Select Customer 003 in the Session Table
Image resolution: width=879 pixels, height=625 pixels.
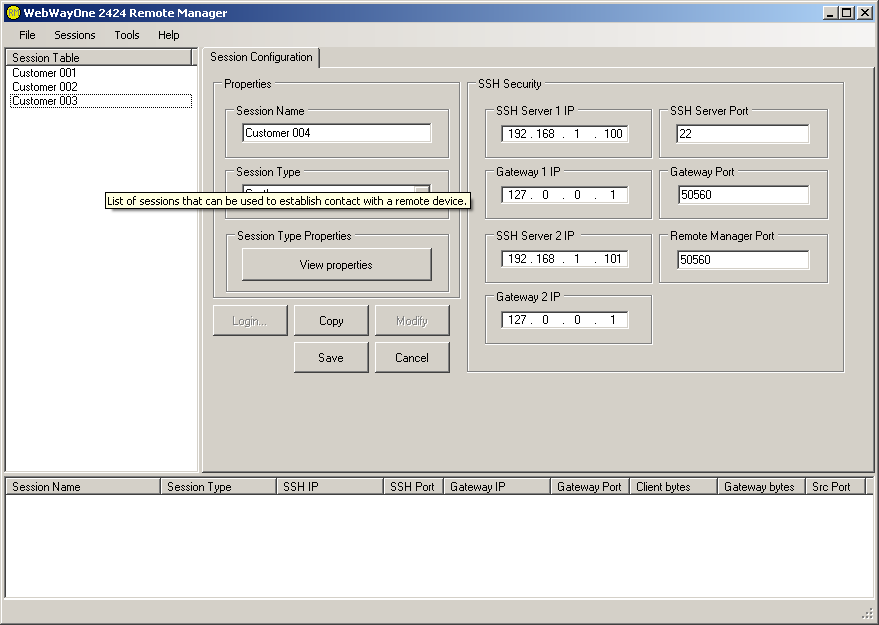44,101
